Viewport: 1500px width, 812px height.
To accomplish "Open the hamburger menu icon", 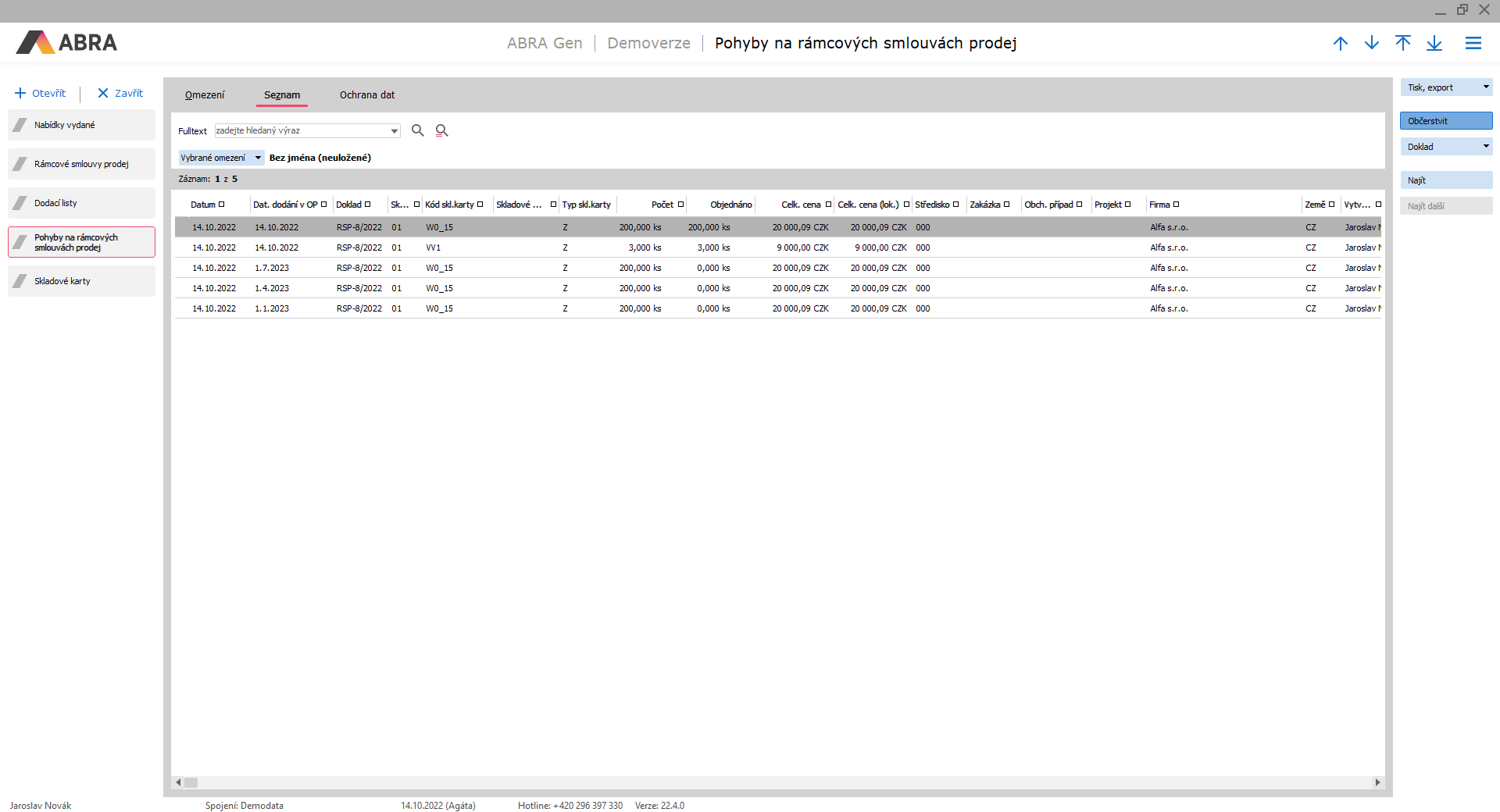I will click(x=1473, y=44).
